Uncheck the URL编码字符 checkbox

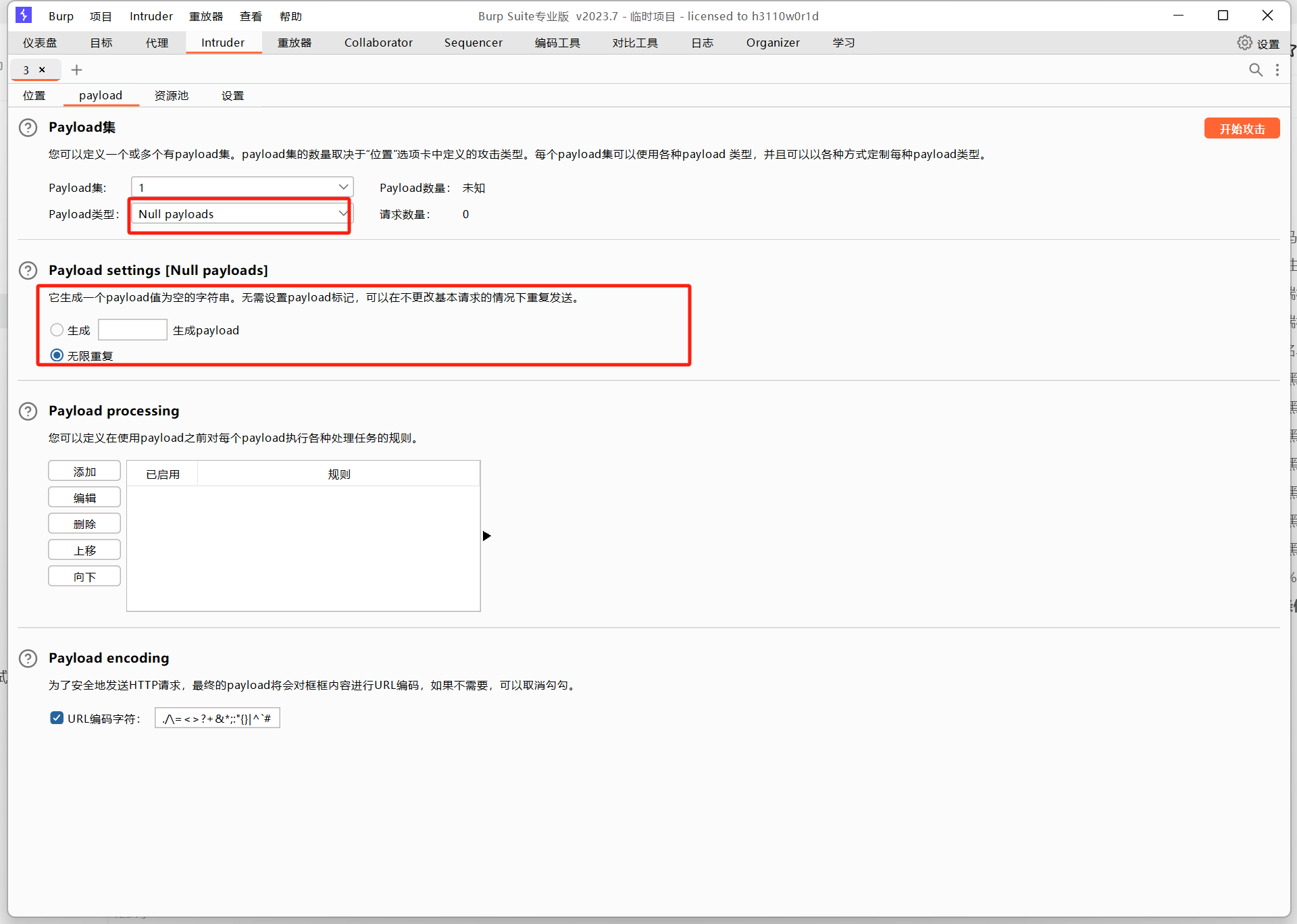(57, 718)
